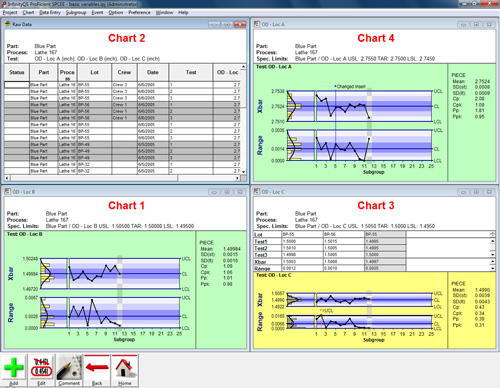Click the Raw Data window title icon

click(x=8, y=24)
